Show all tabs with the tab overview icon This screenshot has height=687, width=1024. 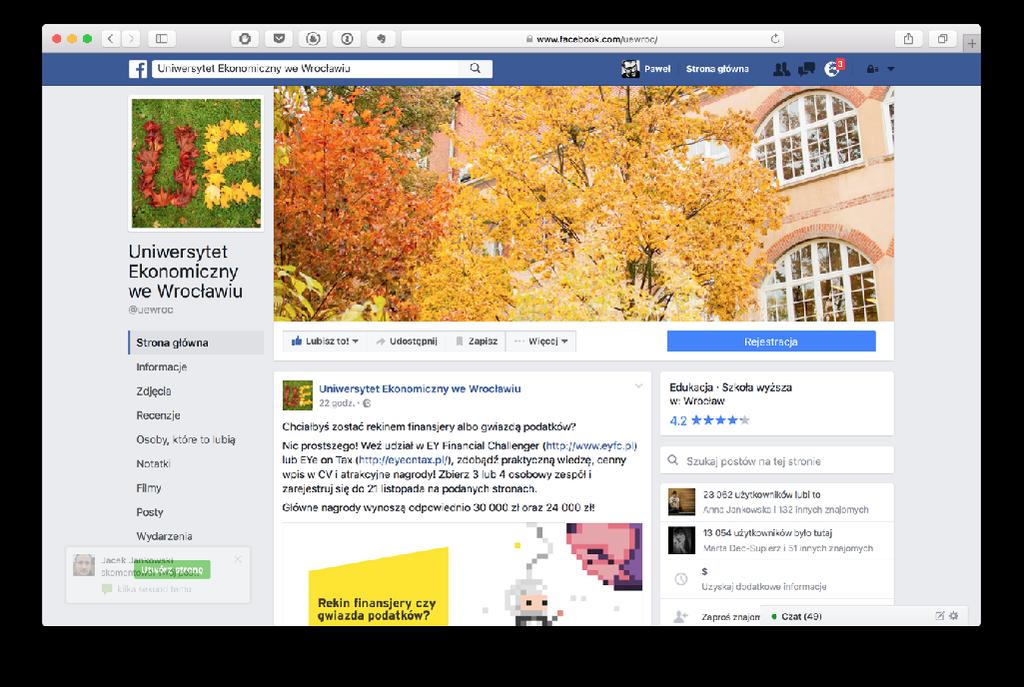pos(942,39)
